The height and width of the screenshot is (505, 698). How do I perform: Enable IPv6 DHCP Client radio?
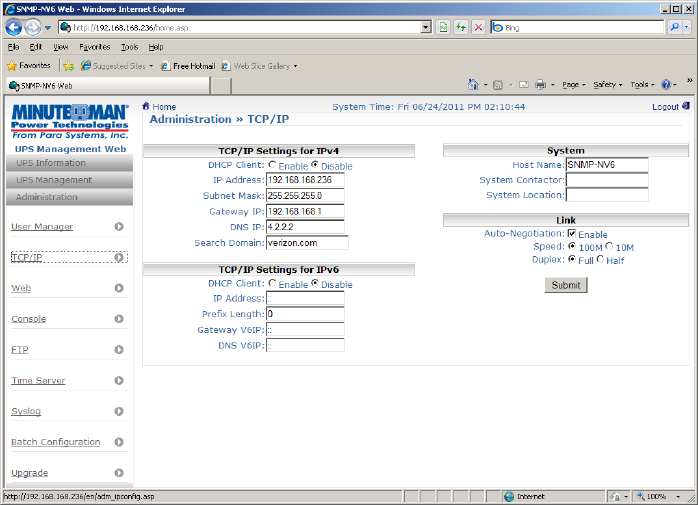tap(272, 283)
